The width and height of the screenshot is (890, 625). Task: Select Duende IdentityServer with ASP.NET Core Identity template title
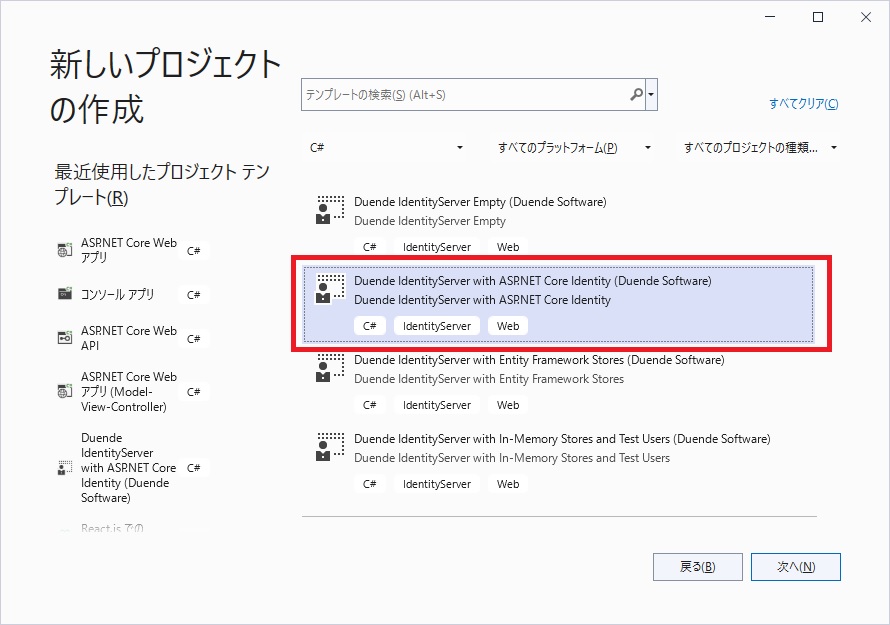(x=532, y=280)
